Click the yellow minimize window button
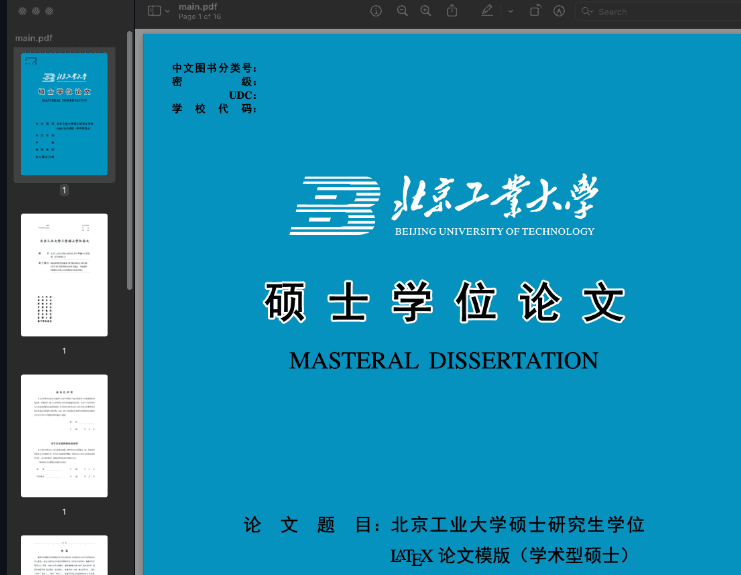Image resolution: width=741 pixels, height=575 pixels. click(x=35, y=11)
